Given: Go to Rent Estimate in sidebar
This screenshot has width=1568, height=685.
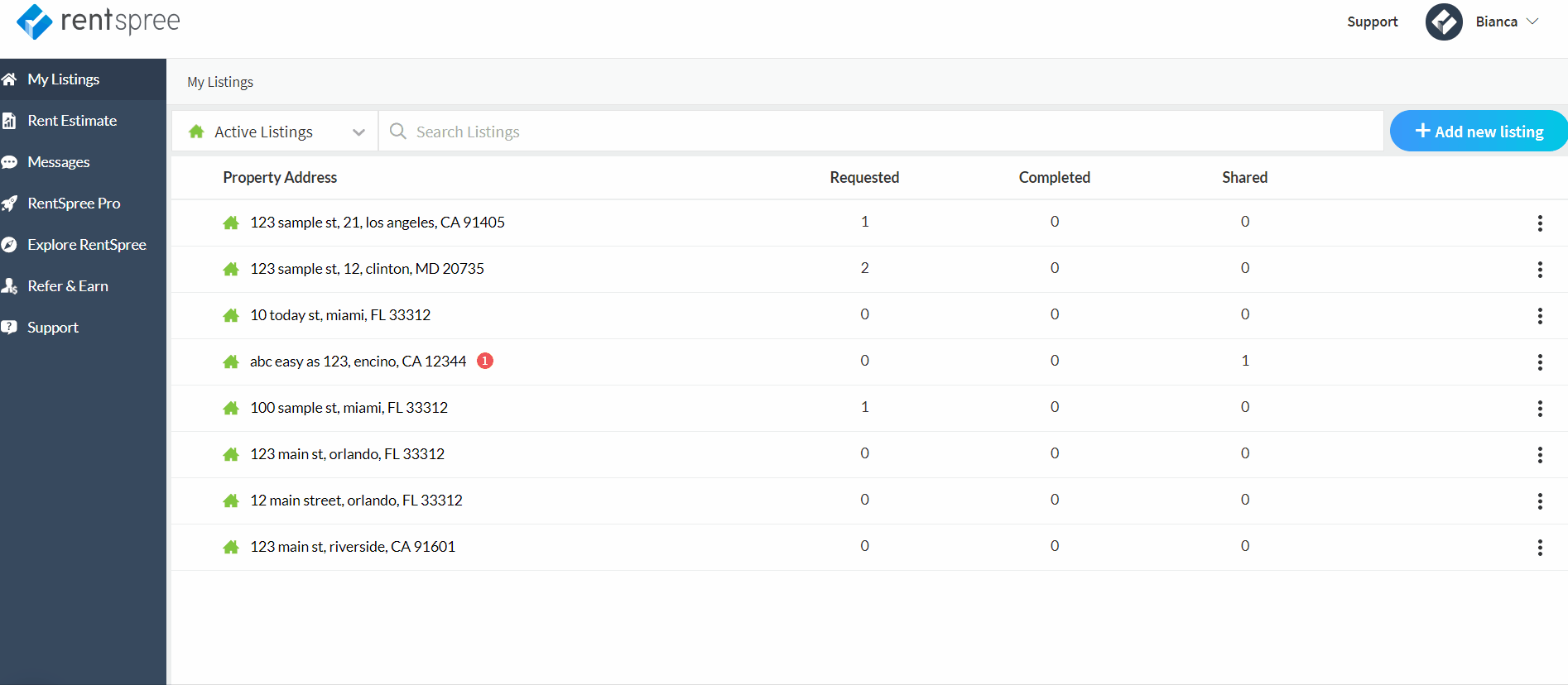Looking at the screenshot, I should click(x=83, y=121).
